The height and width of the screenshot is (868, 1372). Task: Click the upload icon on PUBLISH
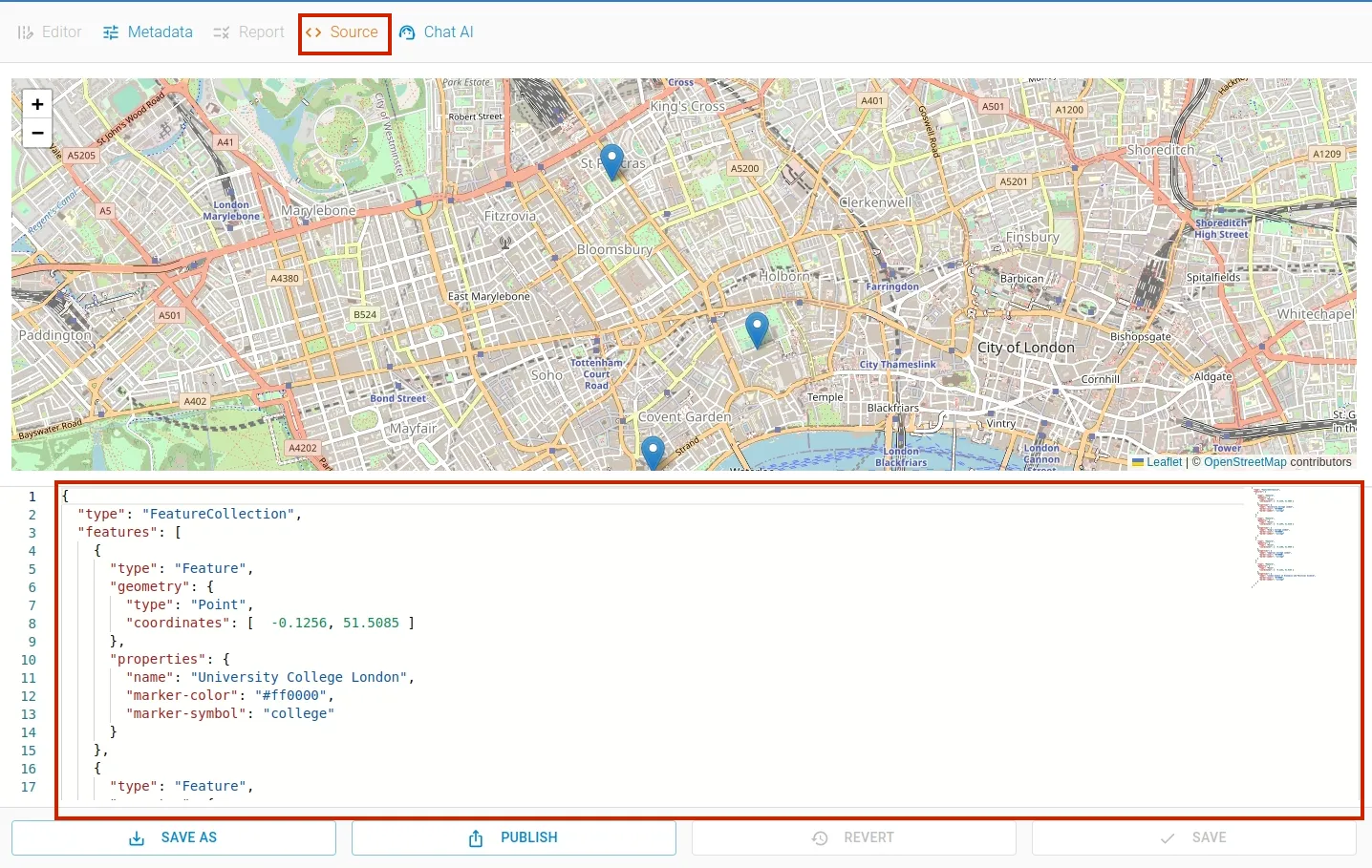[476, 837]
